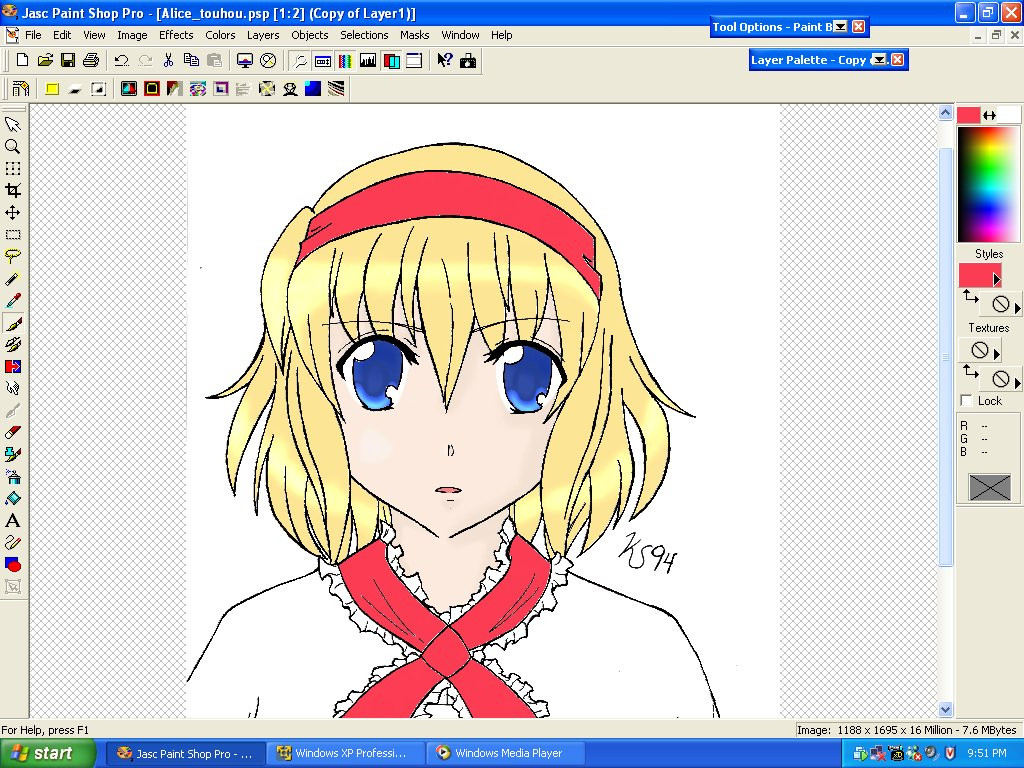Roll up the Tool Options palette
The image size is (1024, 768).
point(841,27)
